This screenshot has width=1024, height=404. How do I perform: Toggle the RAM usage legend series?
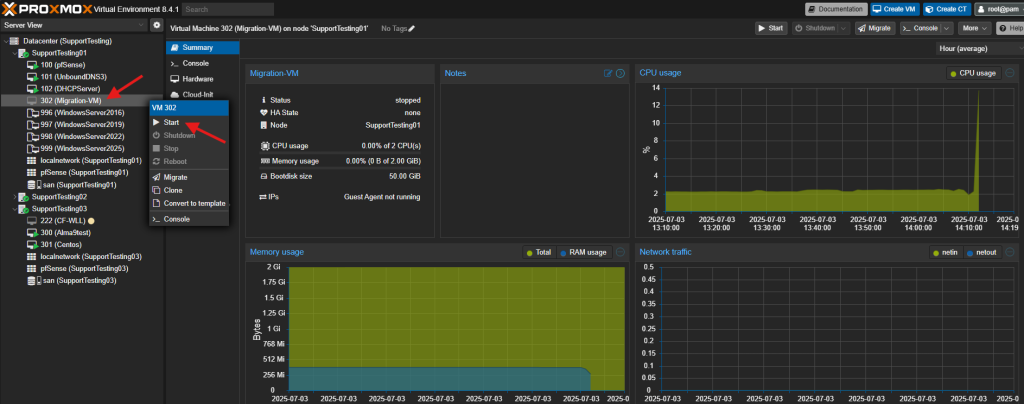point(584,252)
